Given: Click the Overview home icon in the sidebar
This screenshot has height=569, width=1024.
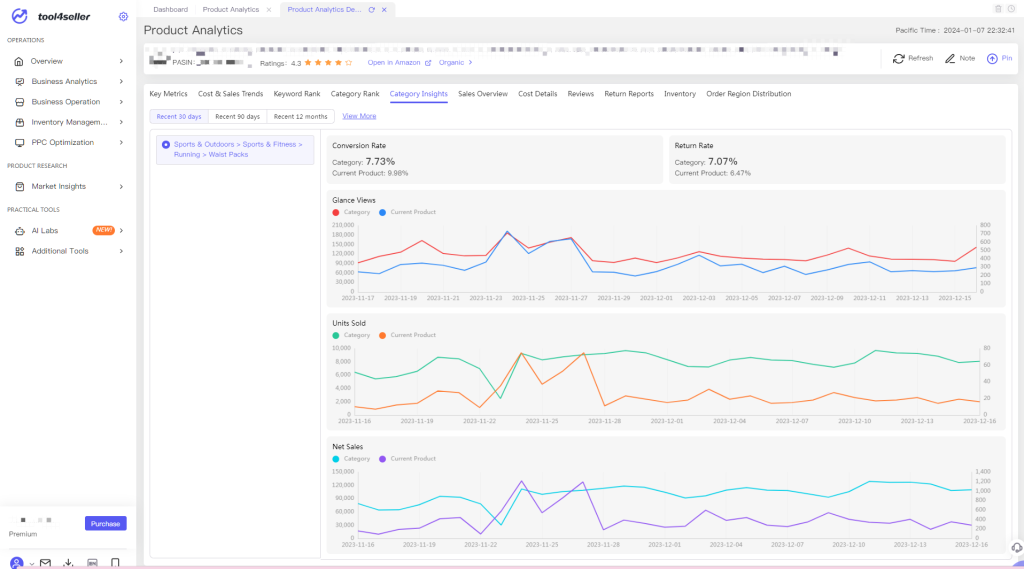Looking at the screenshot, I should click(19, 61).
